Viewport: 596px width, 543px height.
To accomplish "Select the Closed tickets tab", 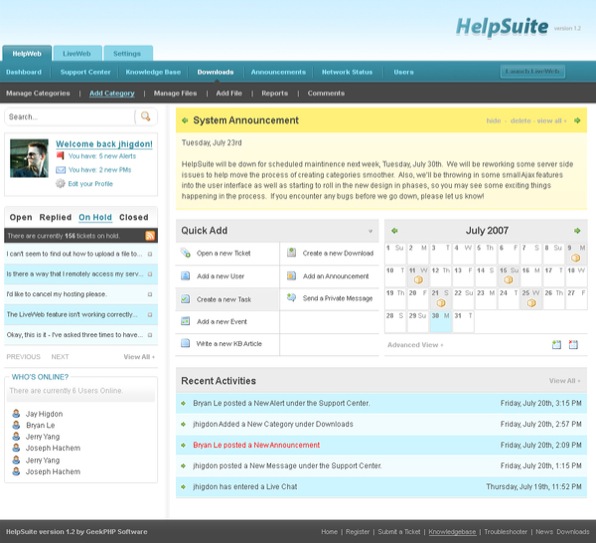I will pos(134,217).
